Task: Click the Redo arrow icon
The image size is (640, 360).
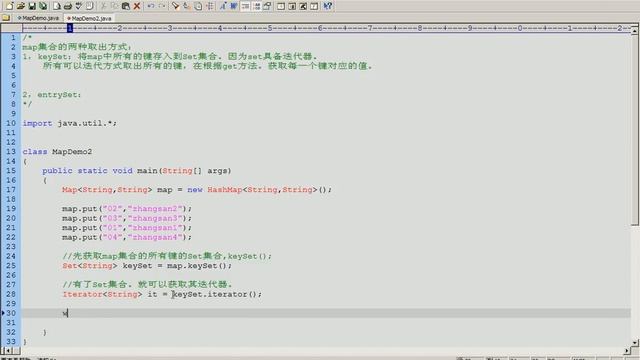Action: 162,6
